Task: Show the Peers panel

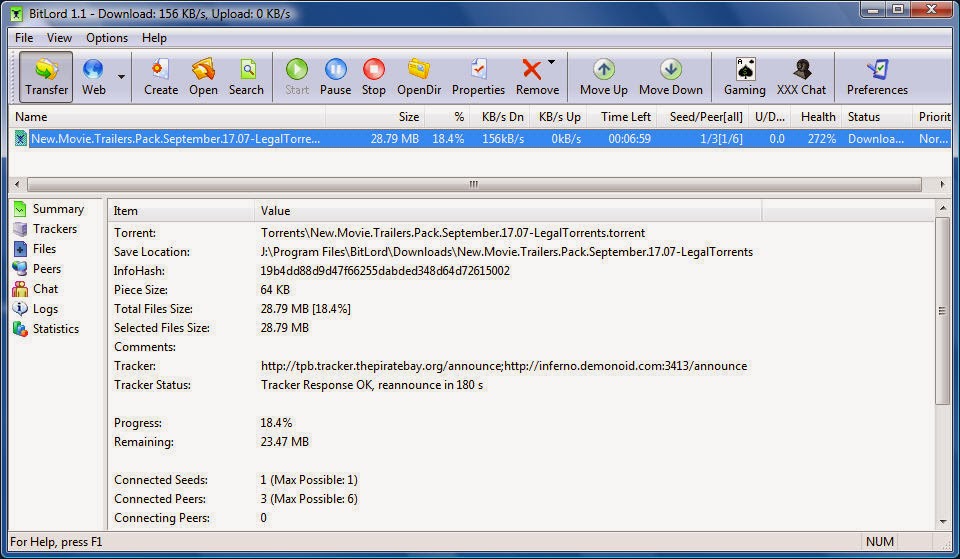Action: (x=37, y=269)
